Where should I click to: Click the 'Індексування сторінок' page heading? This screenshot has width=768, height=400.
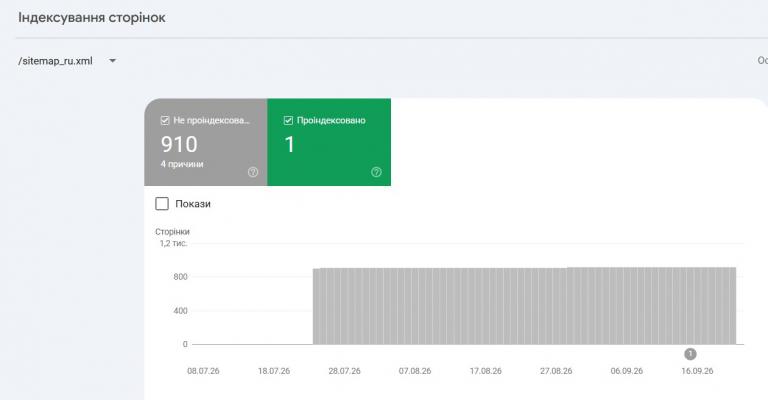pos(92,18)
